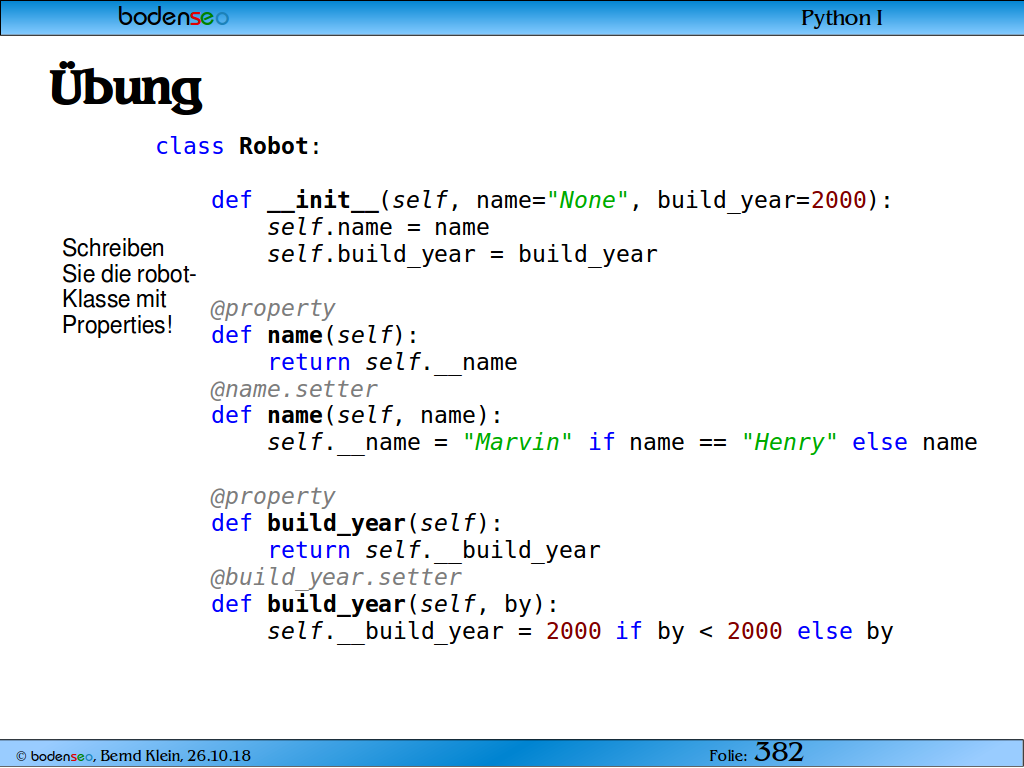The image size is (1024, 768).
Task: Click the 'def name(self):' getter line
Action: (x=314, y=336)
